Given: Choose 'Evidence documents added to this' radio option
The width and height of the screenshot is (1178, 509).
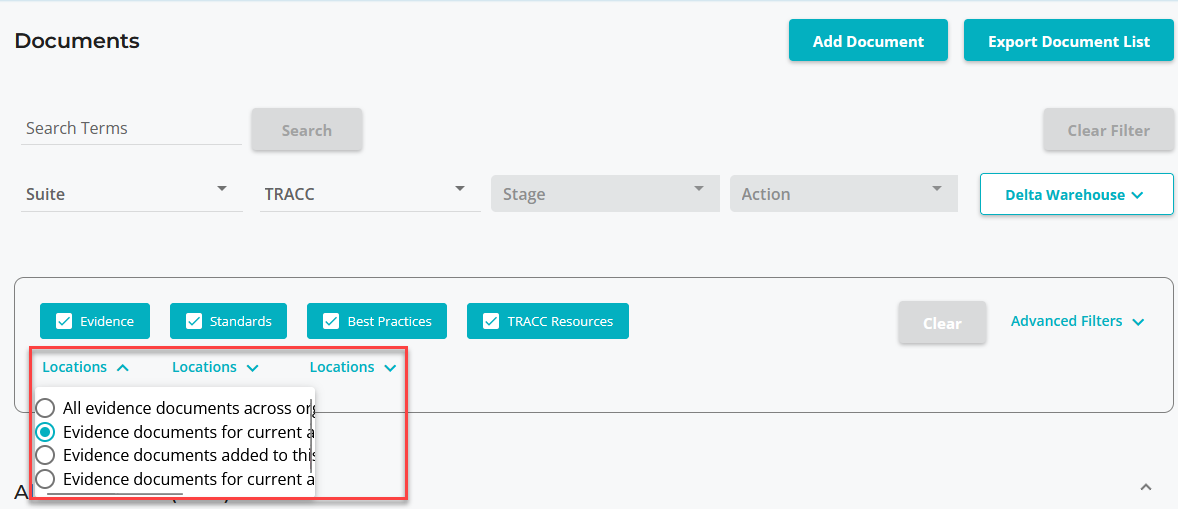Looking at the screenshot, I should (x=45, y=455).
